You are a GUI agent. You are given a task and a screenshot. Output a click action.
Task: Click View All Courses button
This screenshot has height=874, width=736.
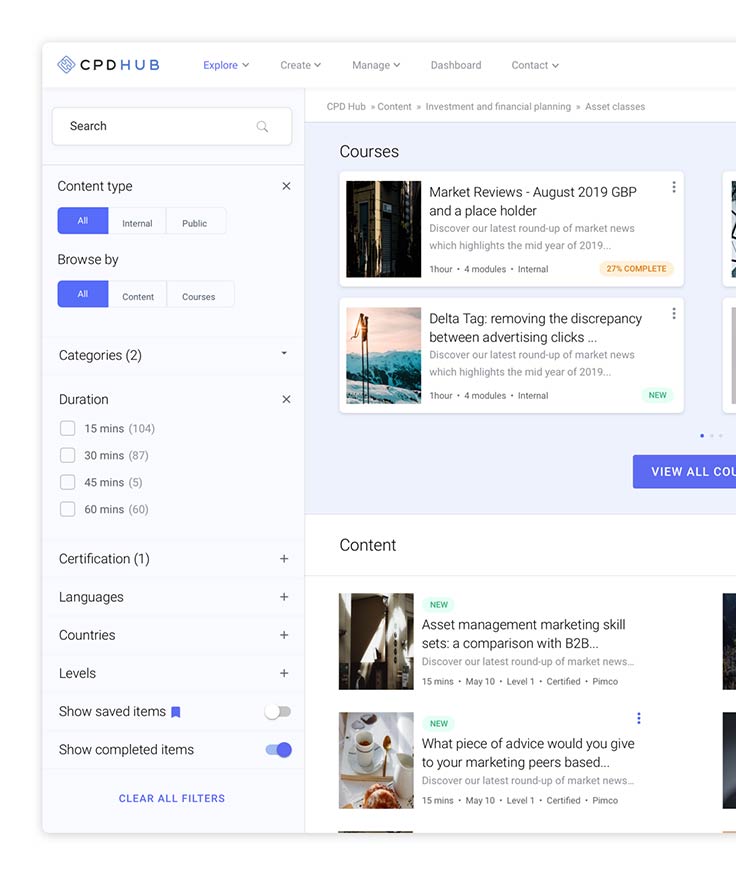click(x=684, y=472)
